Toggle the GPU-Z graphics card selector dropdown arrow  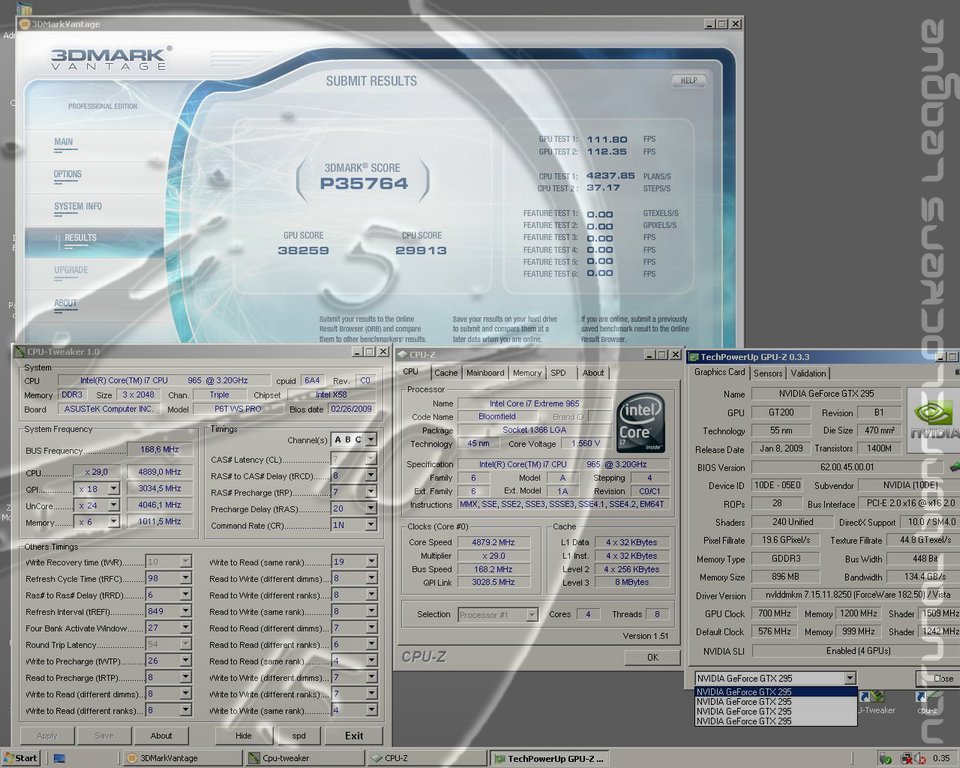(850, 678)
